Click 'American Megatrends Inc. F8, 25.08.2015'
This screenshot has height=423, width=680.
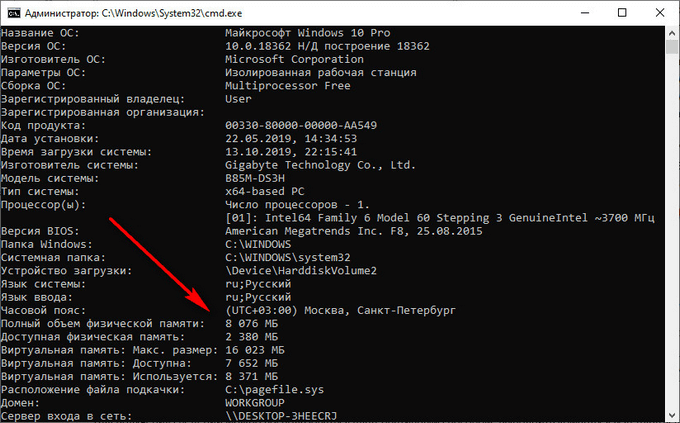click(x=353, y=231)
